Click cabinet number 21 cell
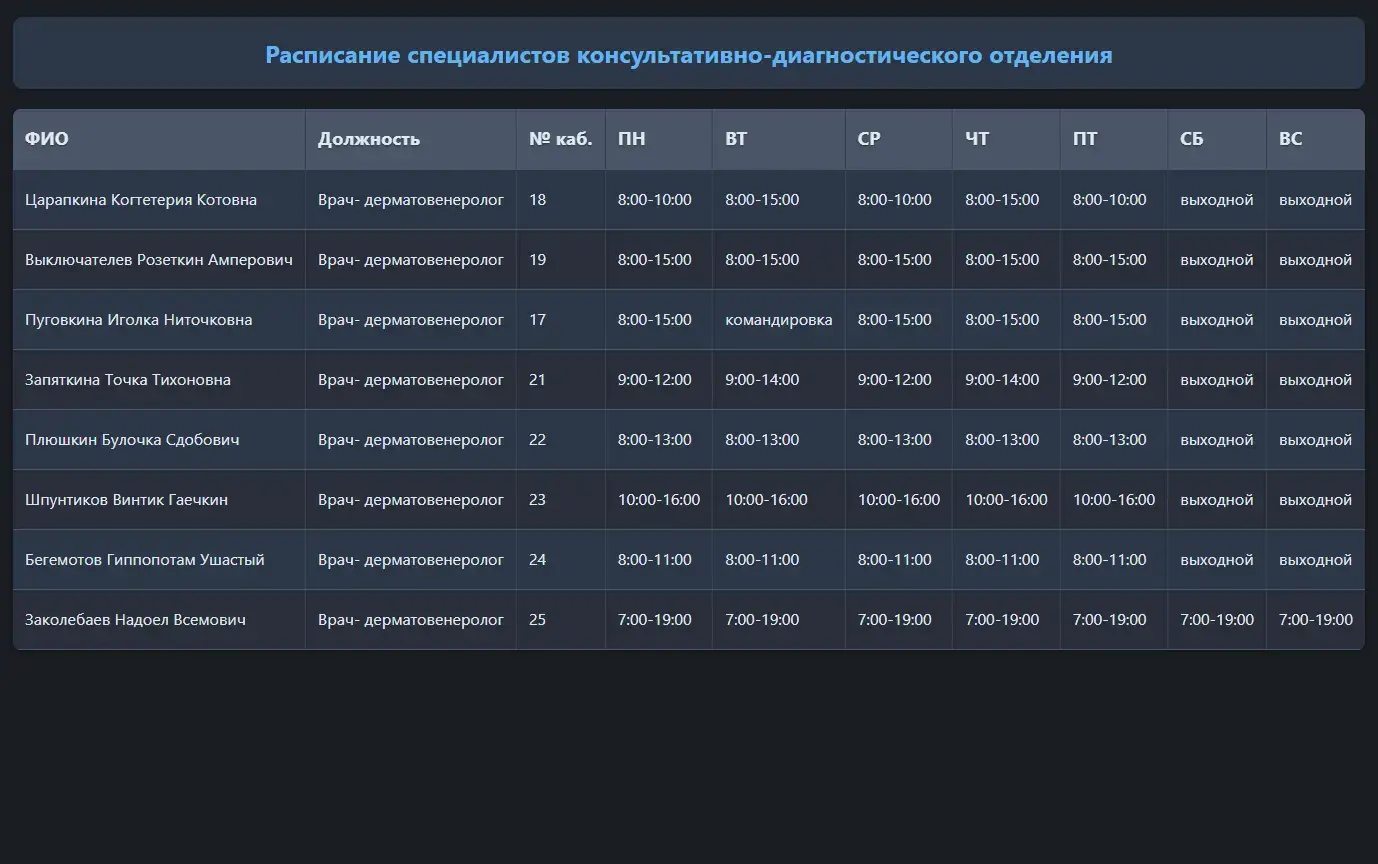 pos(538,380)
